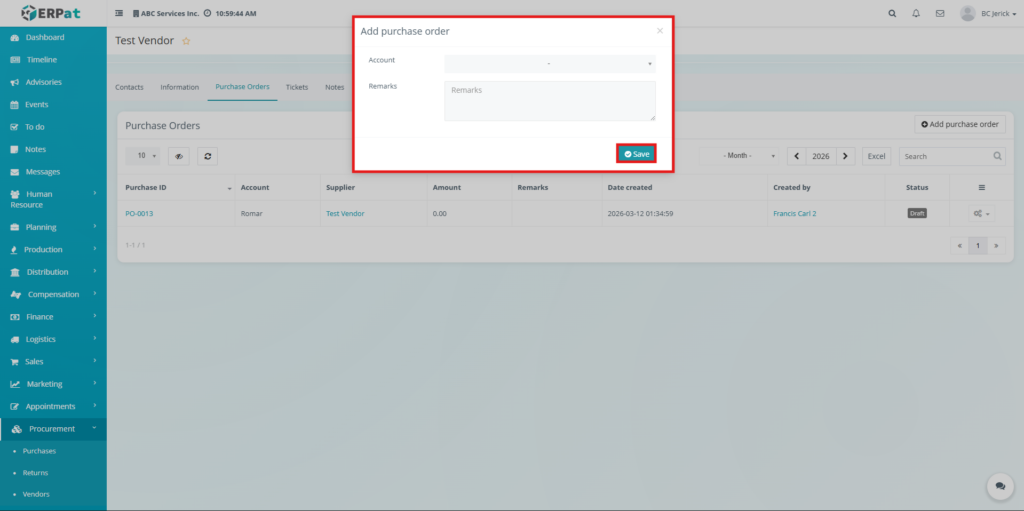The width and height of the screenshot is (1024, 511).
Task: Click the Add purchase order button
Action: pyautogui.click(x=960, y=124)
